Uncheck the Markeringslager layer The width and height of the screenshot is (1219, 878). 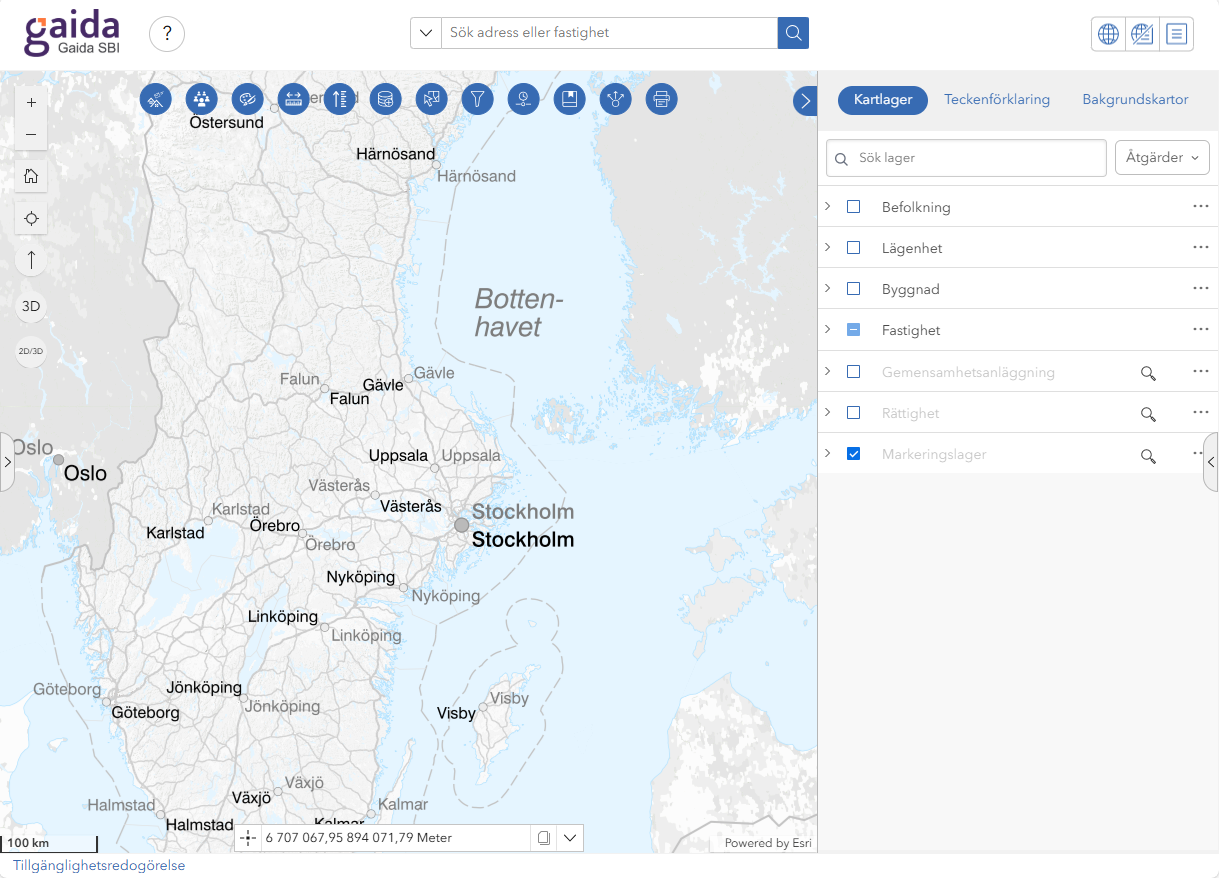pos(853,454)
